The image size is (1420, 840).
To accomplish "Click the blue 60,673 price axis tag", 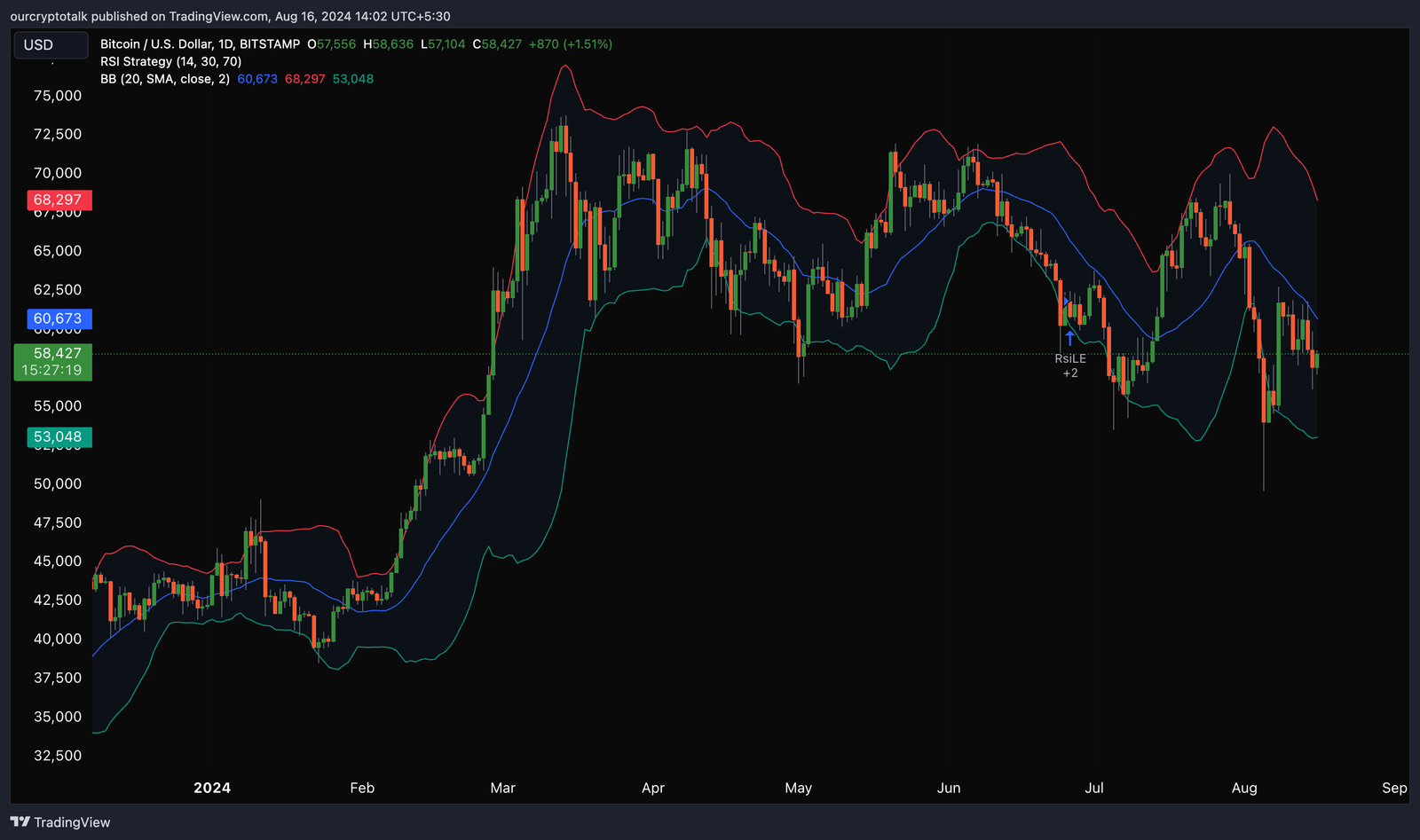I will point(58,318).
